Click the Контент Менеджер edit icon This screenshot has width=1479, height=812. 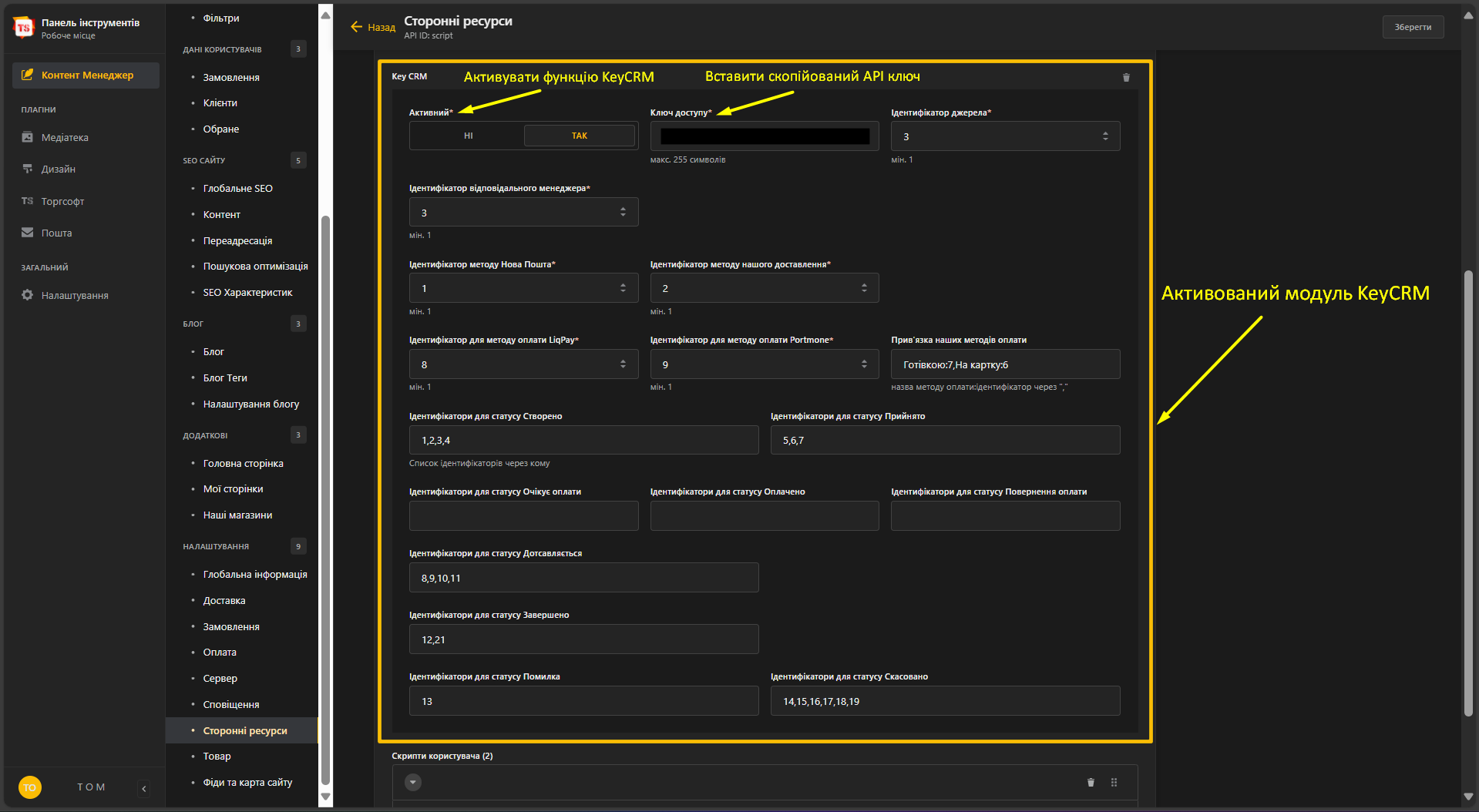click(28, 75)
